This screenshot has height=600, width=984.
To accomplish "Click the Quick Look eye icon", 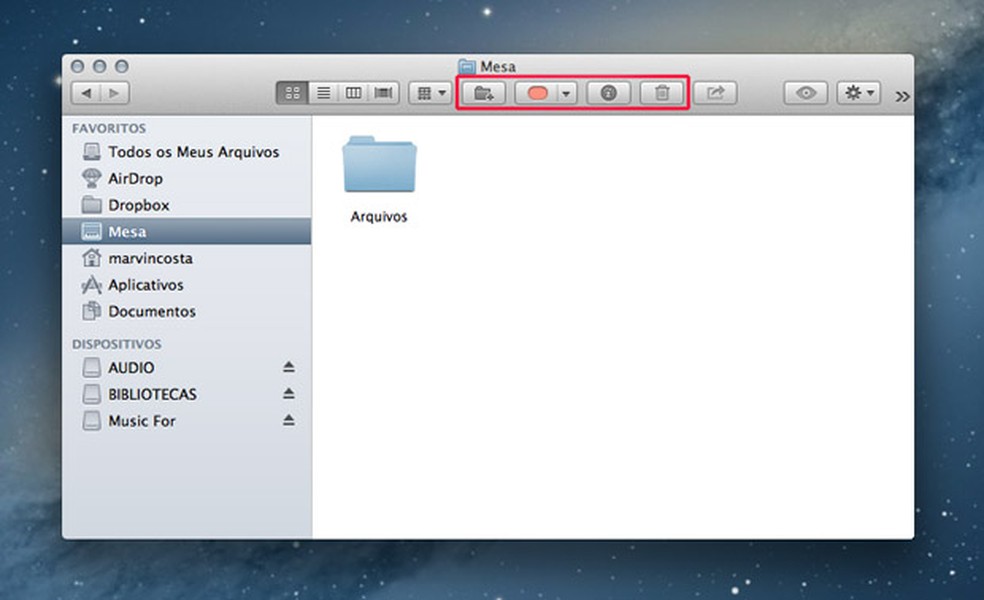I will click(x=806, y=94).
